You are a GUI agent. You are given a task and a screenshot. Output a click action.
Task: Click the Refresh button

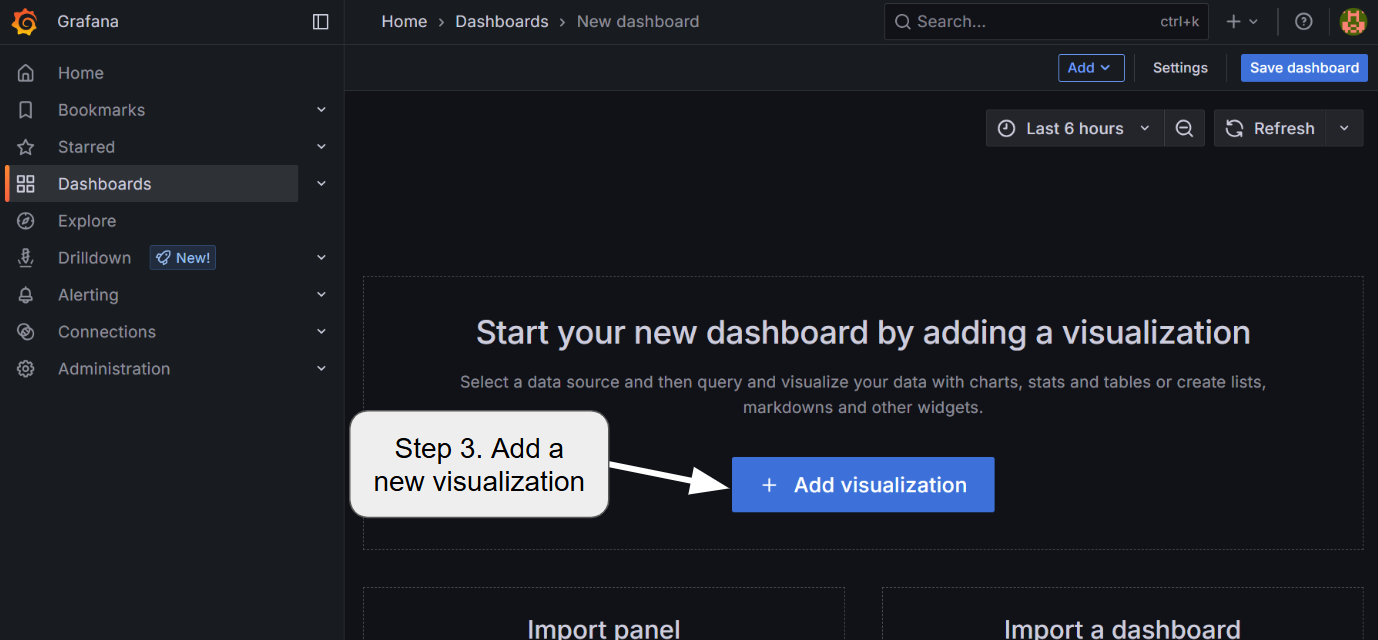(1270, 128)
